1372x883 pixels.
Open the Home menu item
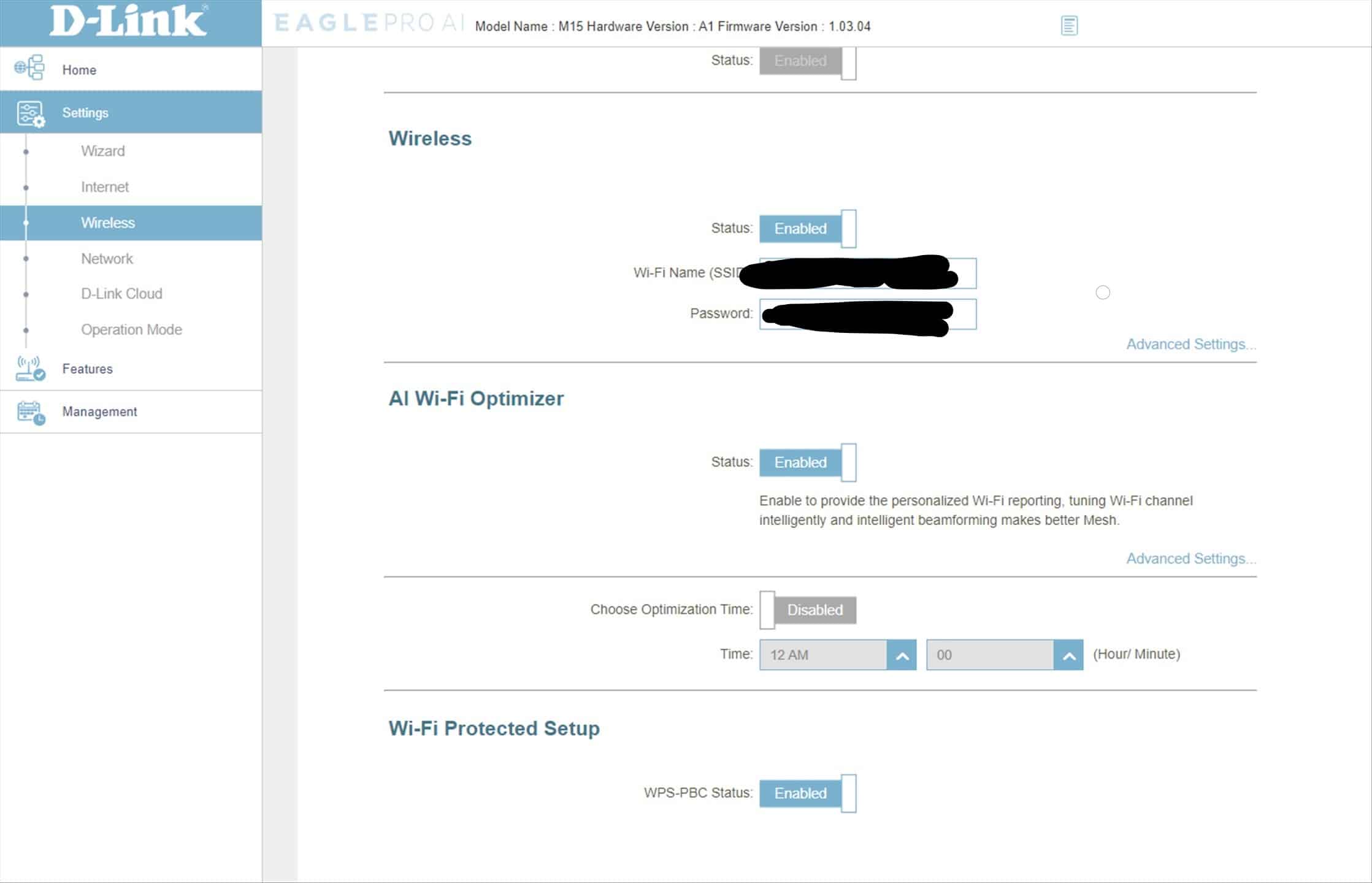[131, 69]
